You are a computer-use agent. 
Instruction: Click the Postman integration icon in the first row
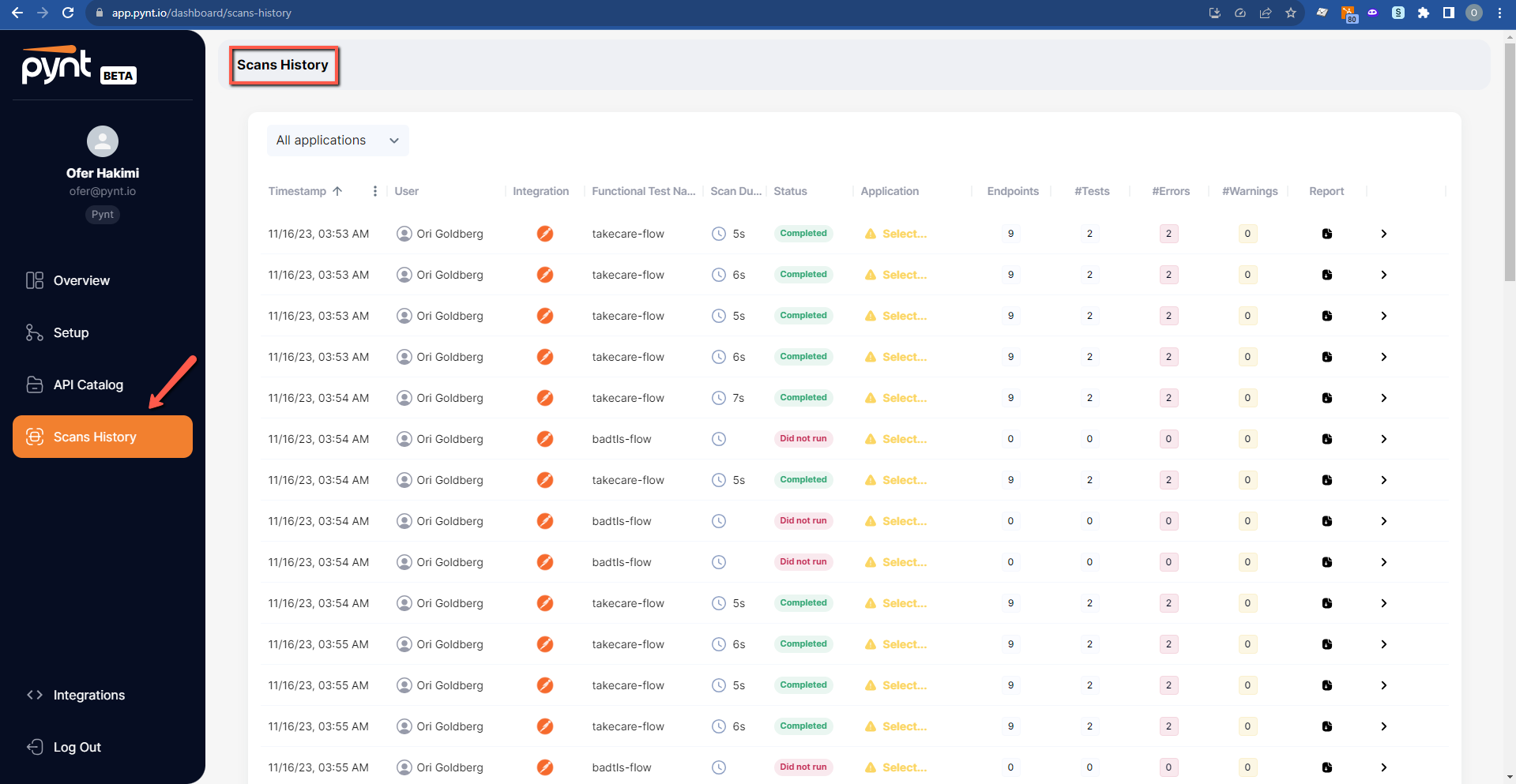[x=545, y=234]
